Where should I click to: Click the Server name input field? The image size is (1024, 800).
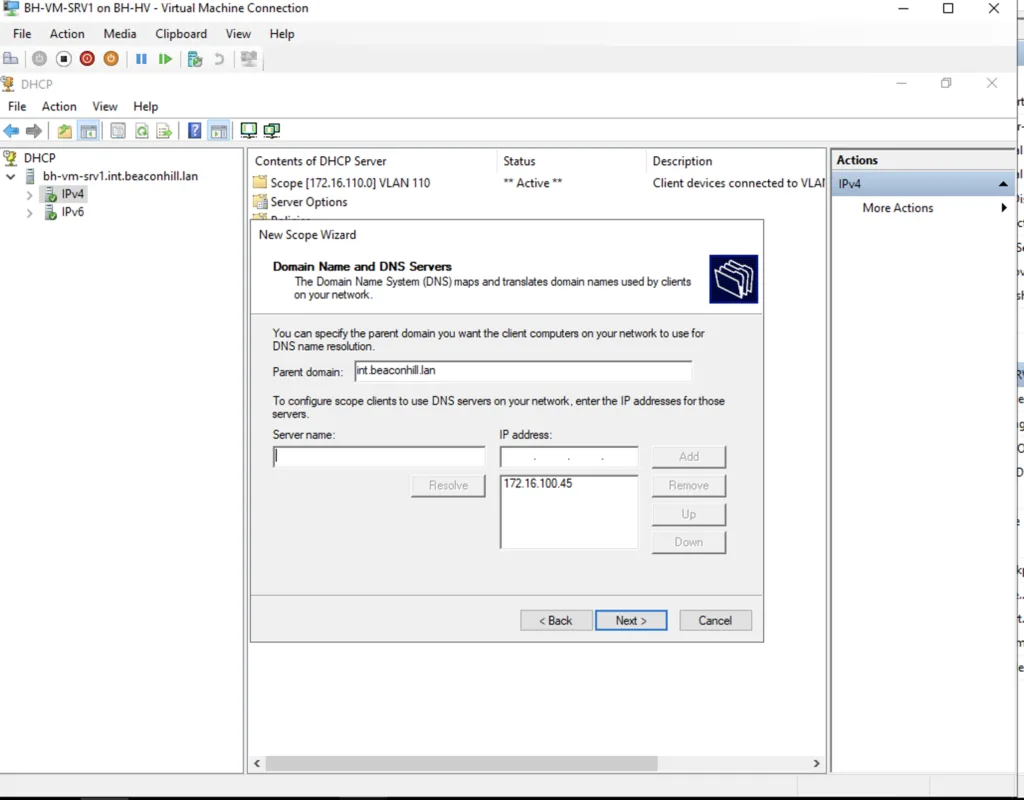tap(379, 456)
